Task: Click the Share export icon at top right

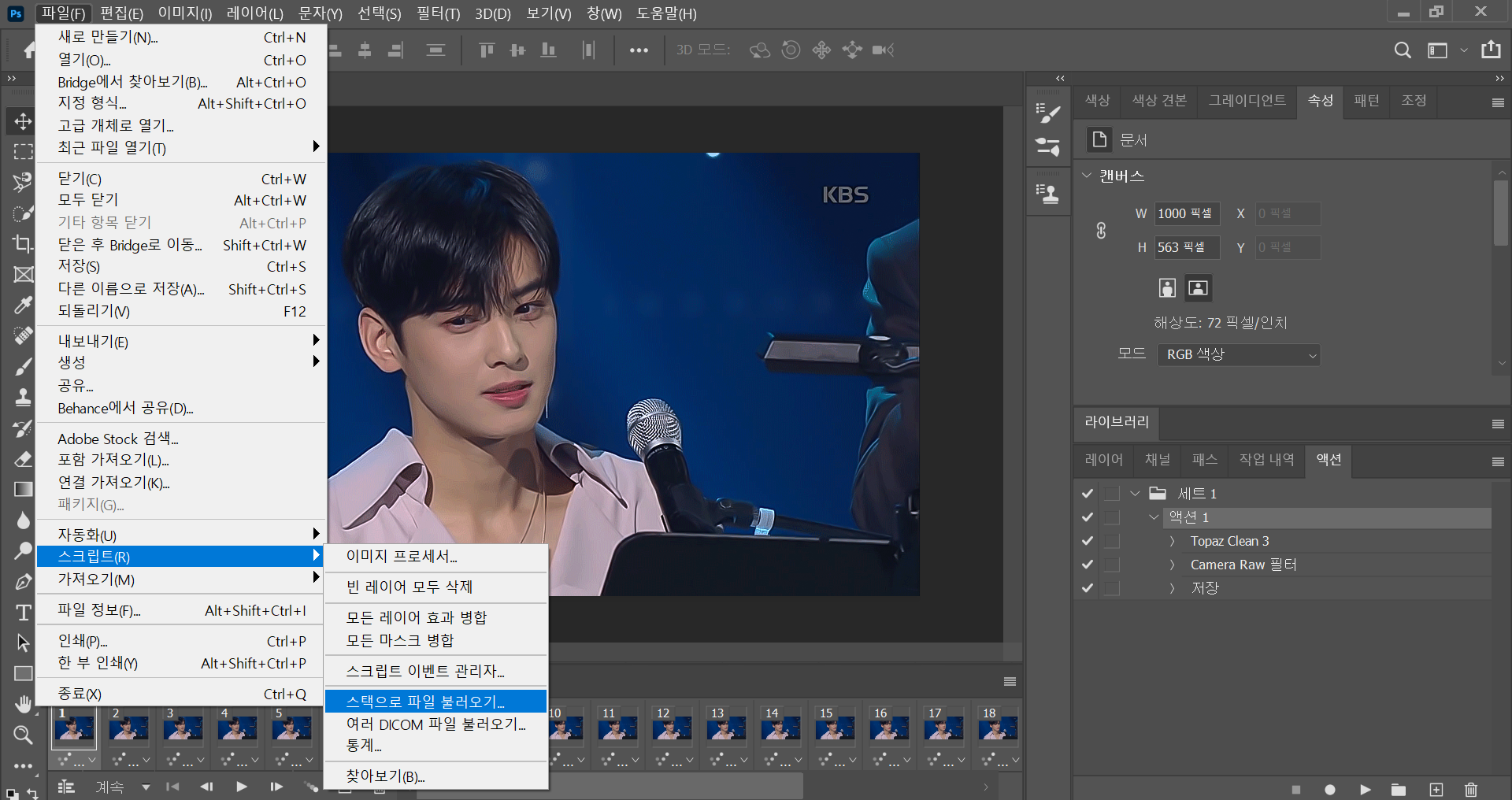Action: [x=1491, y=50]
